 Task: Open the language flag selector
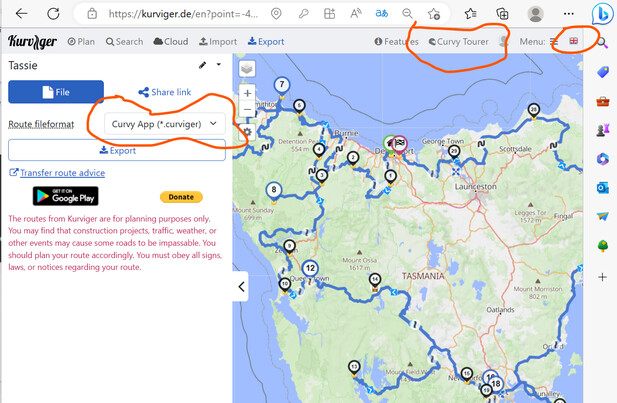click(573, 42)
